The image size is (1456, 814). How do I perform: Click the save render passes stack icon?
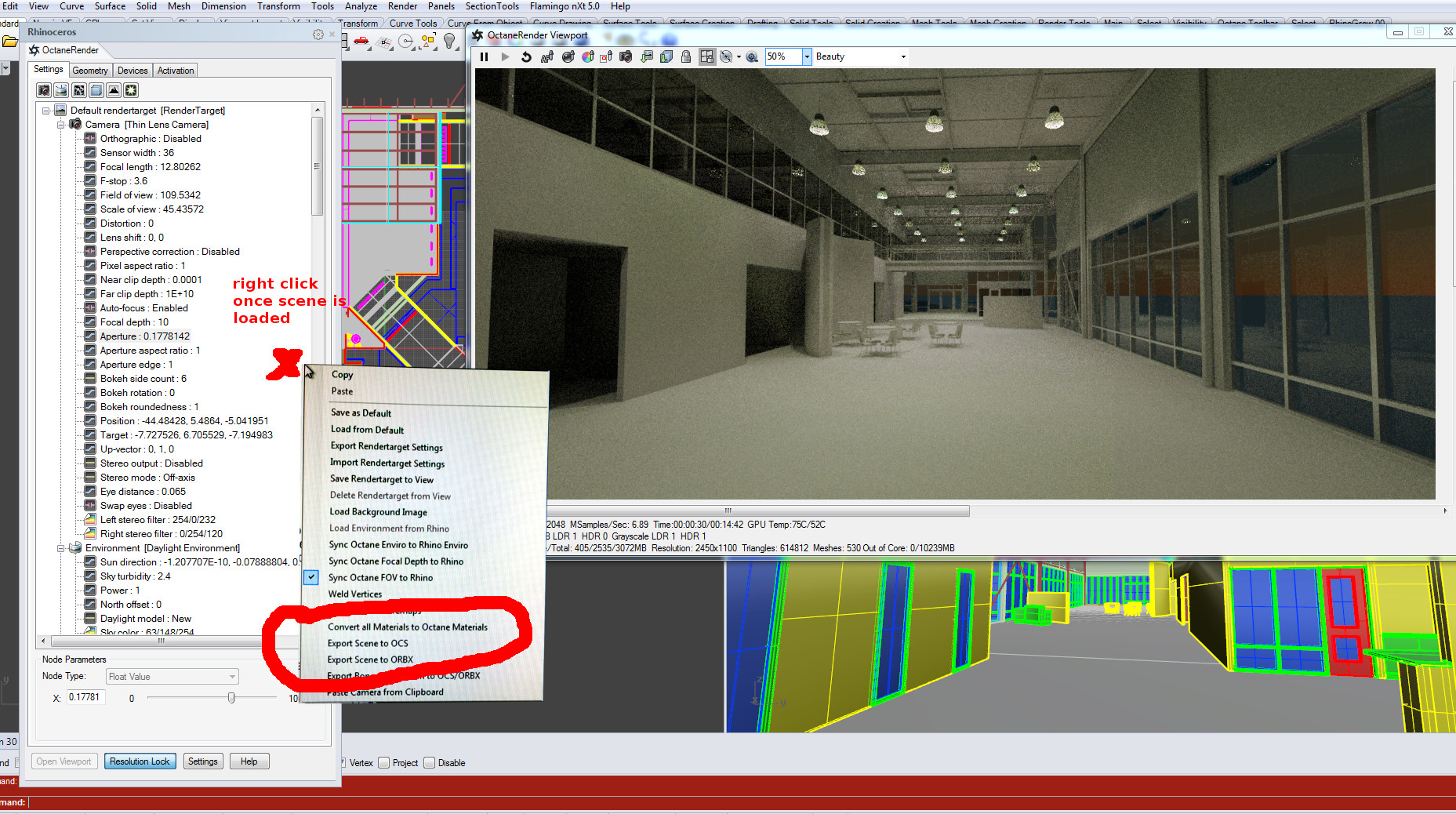[x=666, y=56]
